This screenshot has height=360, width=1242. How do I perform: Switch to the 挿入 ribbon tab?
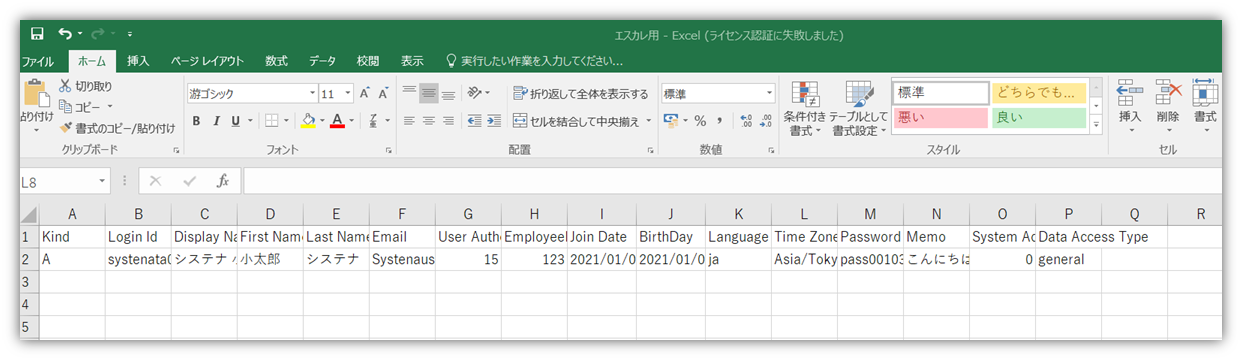click(138, 61)
